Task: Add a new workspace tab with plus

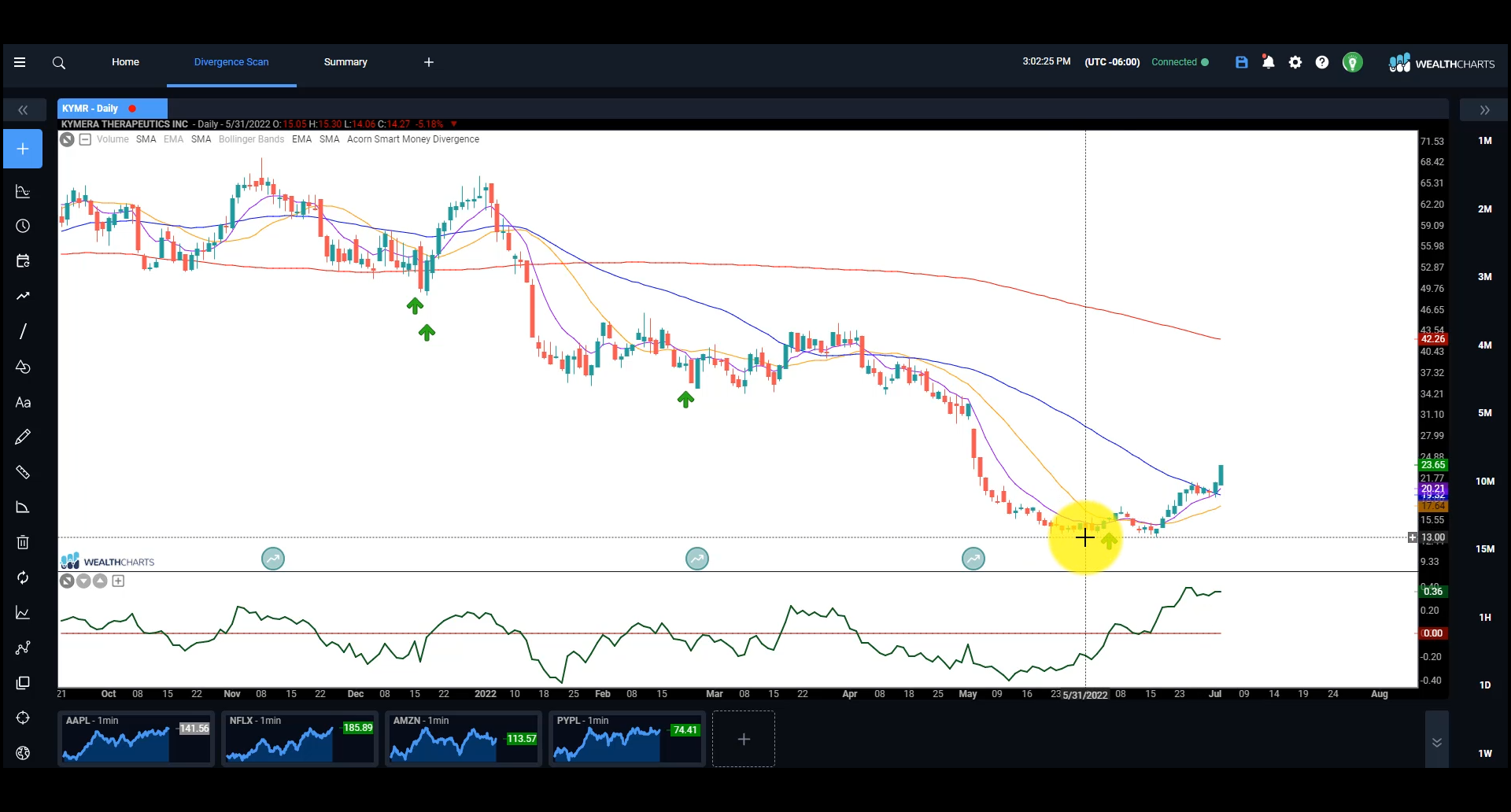Action: pyautogui.click(x=429, y=62)
